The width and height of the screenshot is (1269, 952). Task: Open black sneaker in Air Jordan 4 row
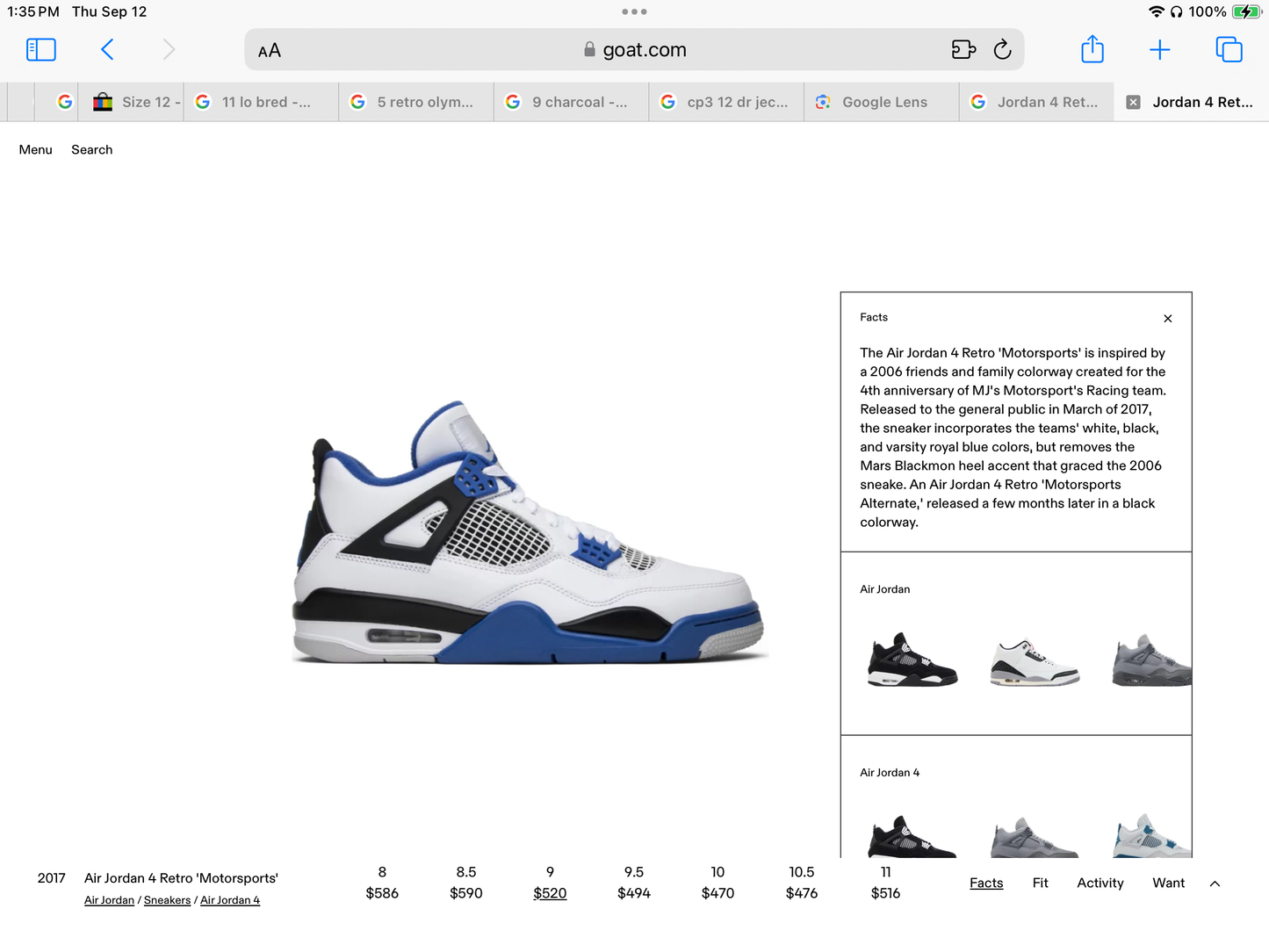(x=912, y=837)
